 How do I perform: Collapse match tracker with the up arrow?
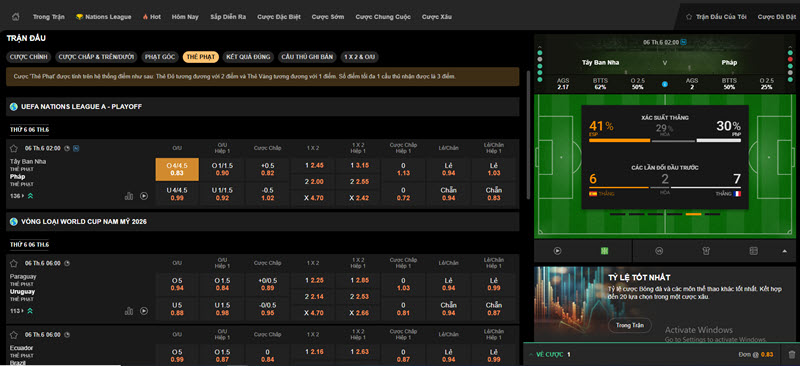pos(784,251)
